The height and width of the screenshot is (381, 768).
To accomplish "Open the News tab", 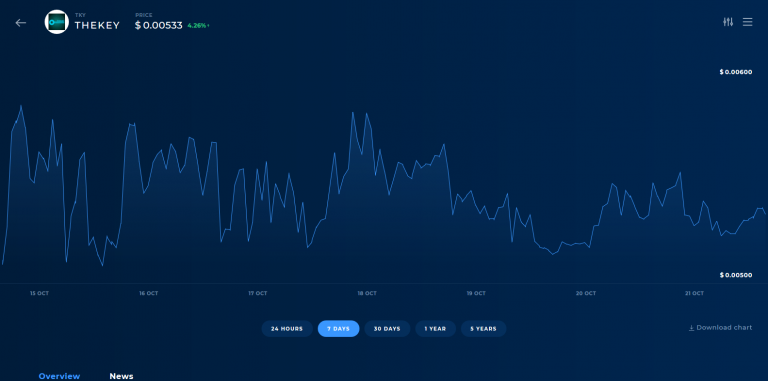I will pyautogui.click(x=121, y=376).
